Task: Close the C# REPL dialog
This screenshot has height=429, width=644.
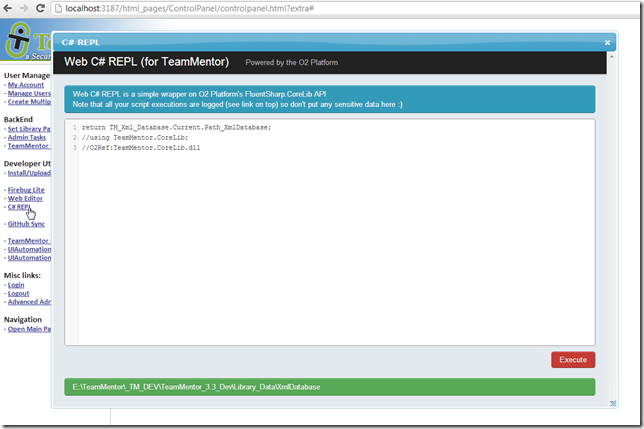Action: point(607,43)
